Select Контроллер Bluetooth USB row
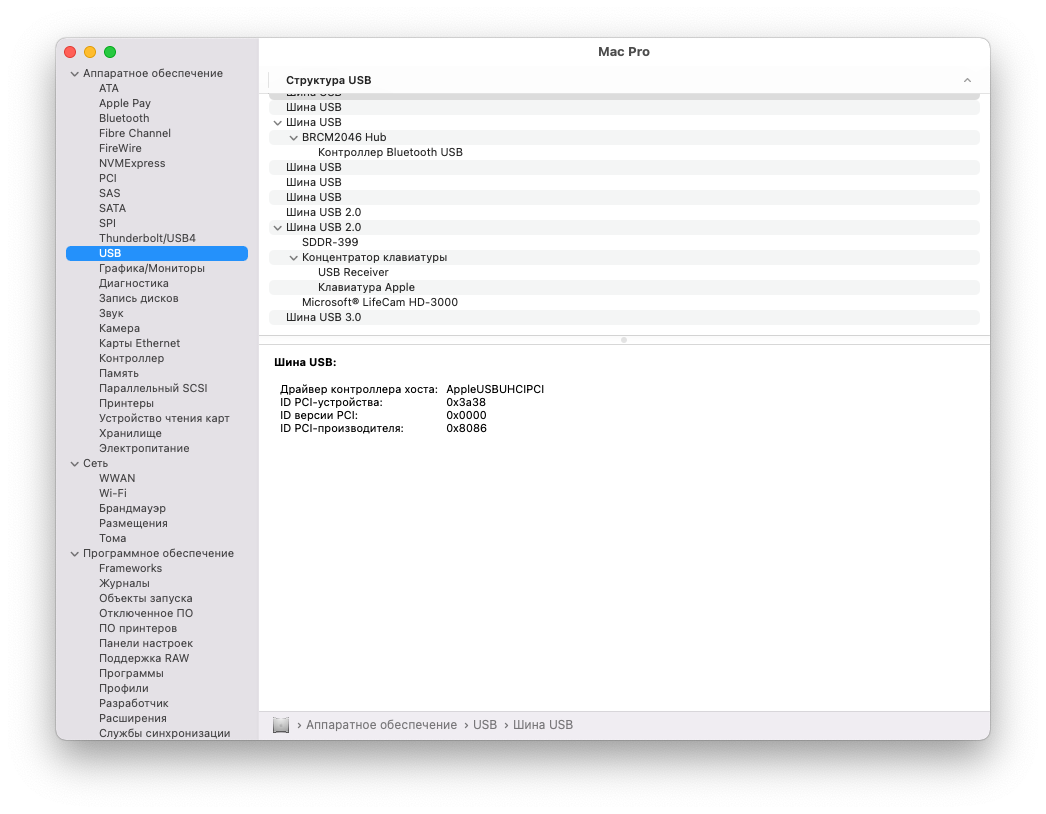The width and height of the screenshot is (1046, 814). click(x=624, y=153)
